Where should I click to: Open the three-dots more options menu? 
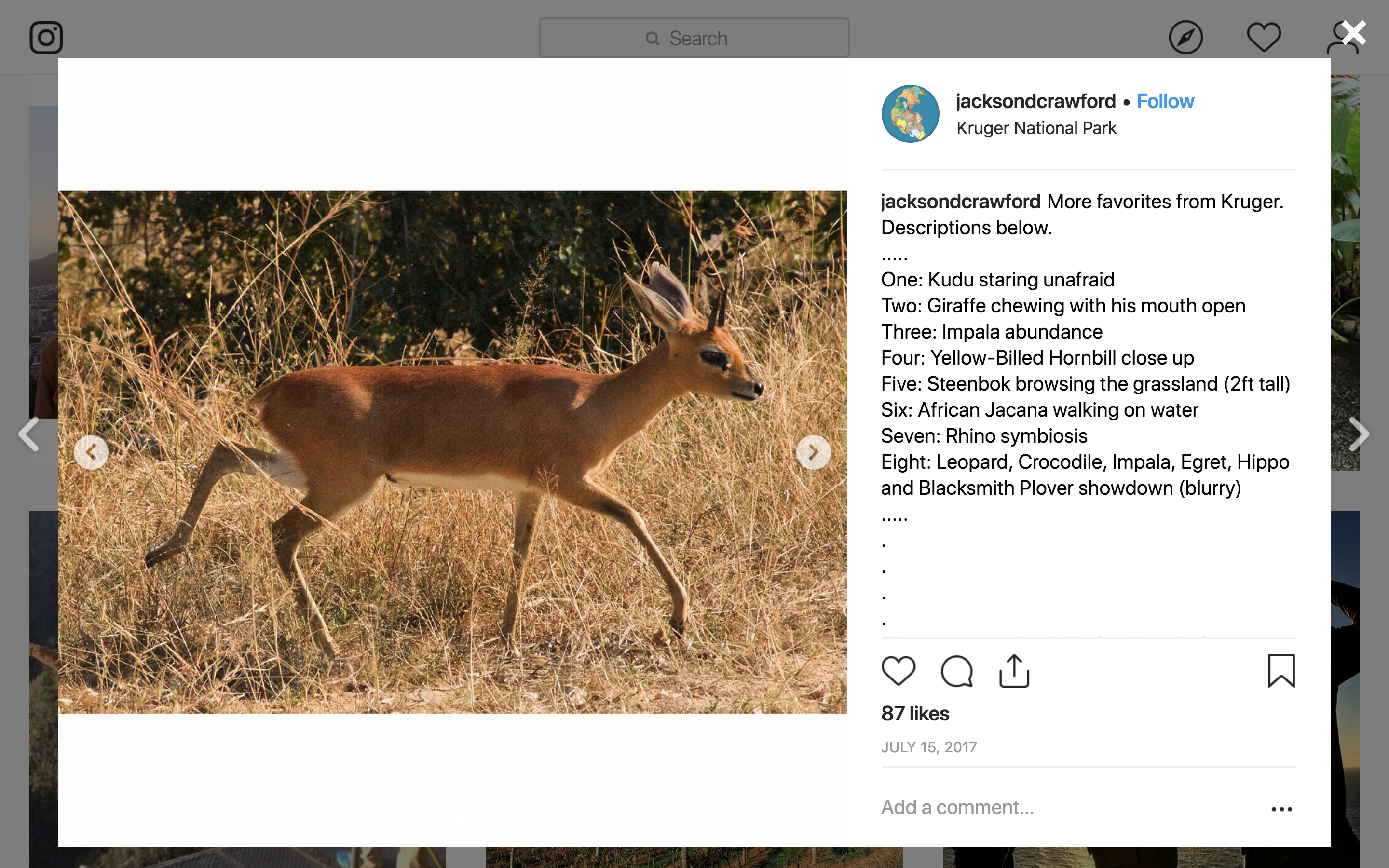click(x=1281, y=809)
